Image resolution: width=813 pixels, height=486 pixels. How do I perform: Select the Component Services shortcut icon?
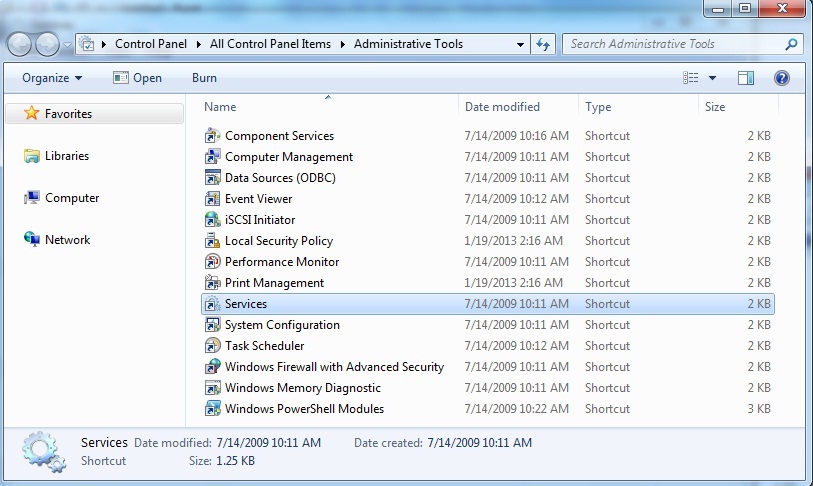[212, 136]
